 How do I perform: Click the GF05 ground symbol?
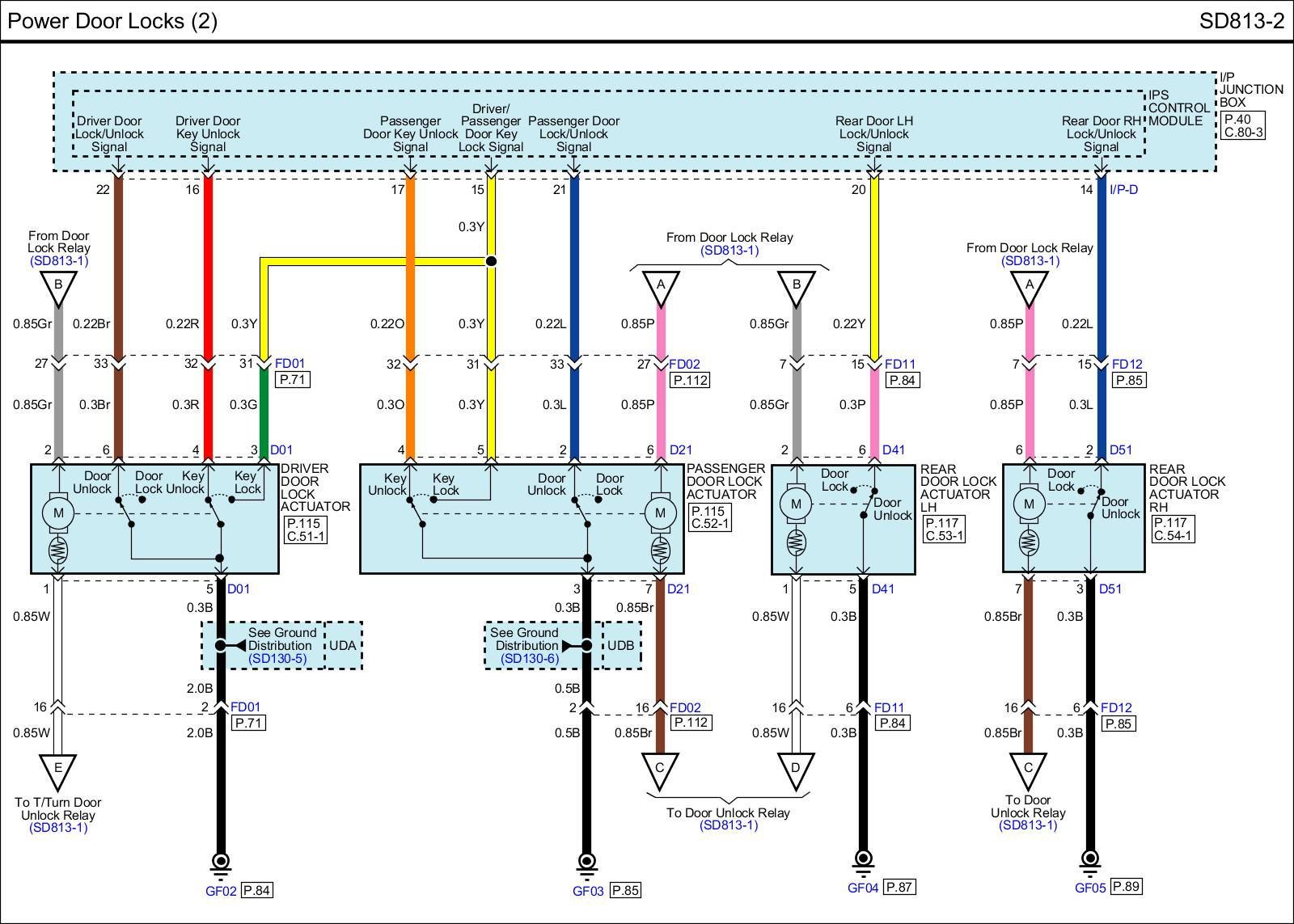(x=1090, y=859)
